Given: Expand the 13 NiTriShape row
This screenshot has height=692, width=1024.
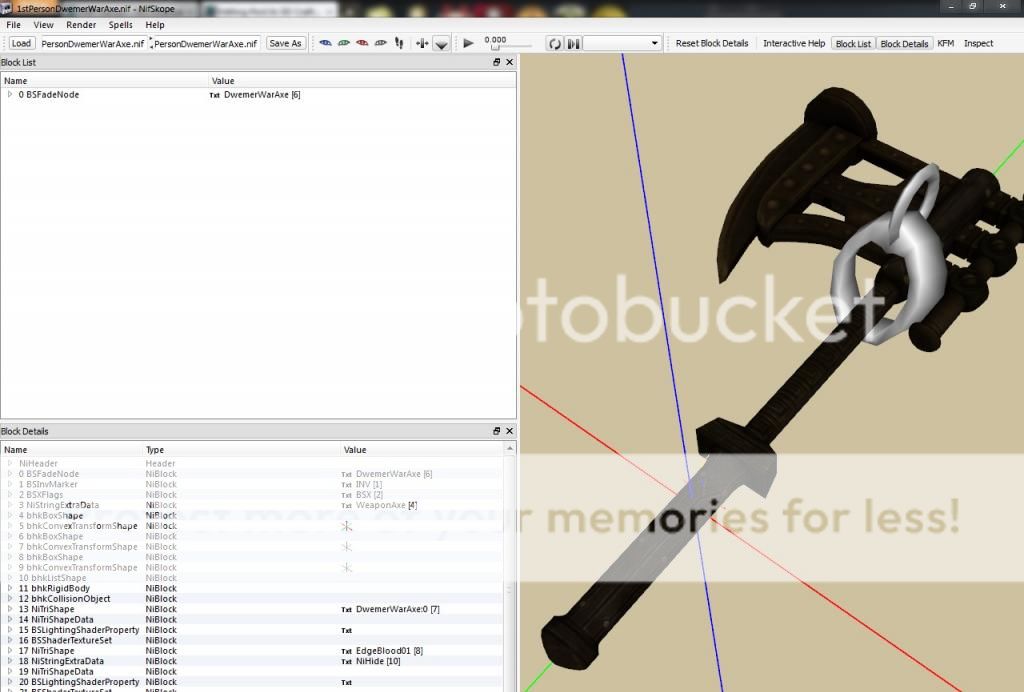Looking at the screenshot, I should click(x=10, y=609).
